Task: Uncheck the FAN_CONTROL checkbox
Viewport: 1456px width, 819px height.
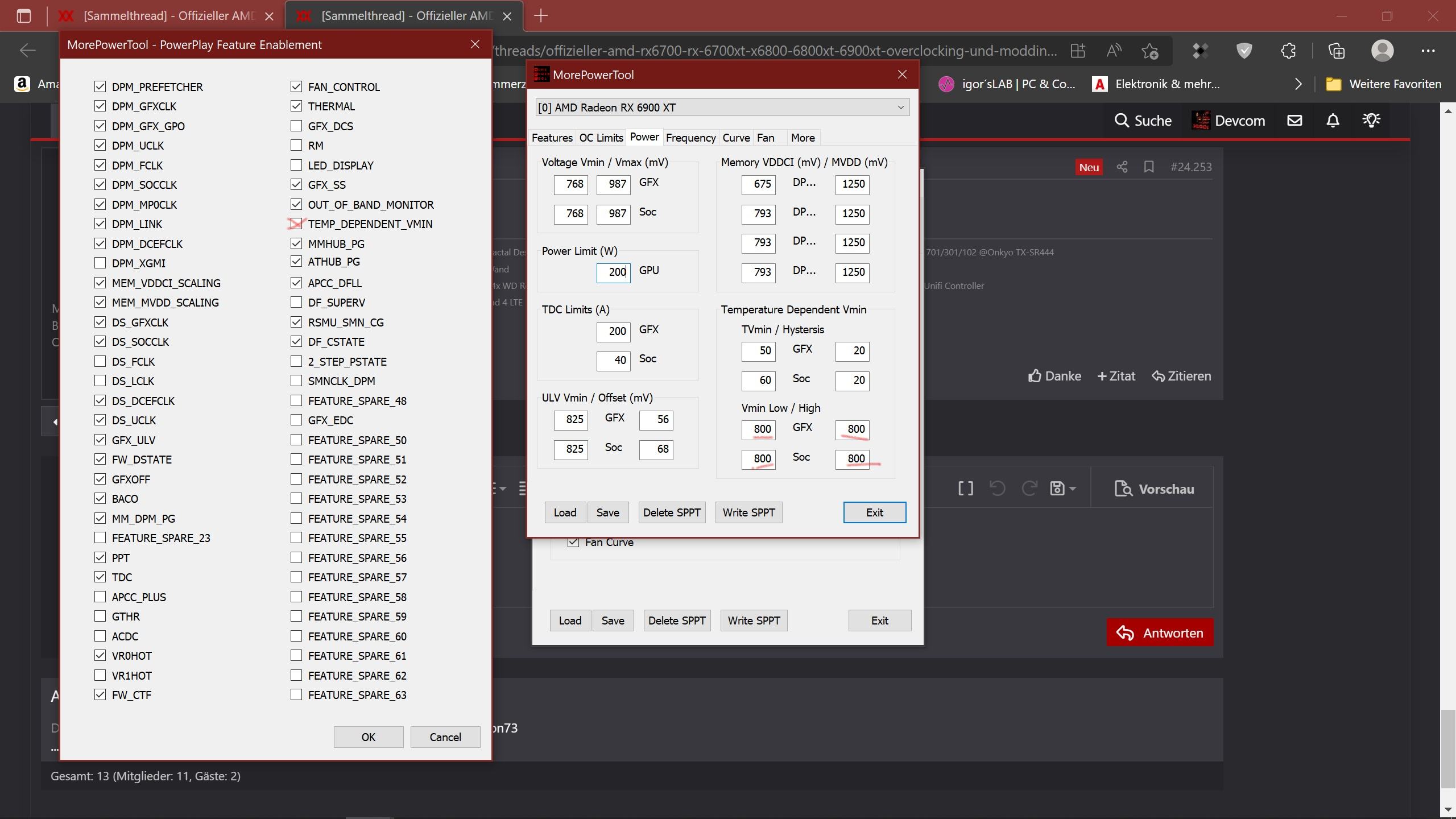Action: pyautogui.click(x=296, y=86)
